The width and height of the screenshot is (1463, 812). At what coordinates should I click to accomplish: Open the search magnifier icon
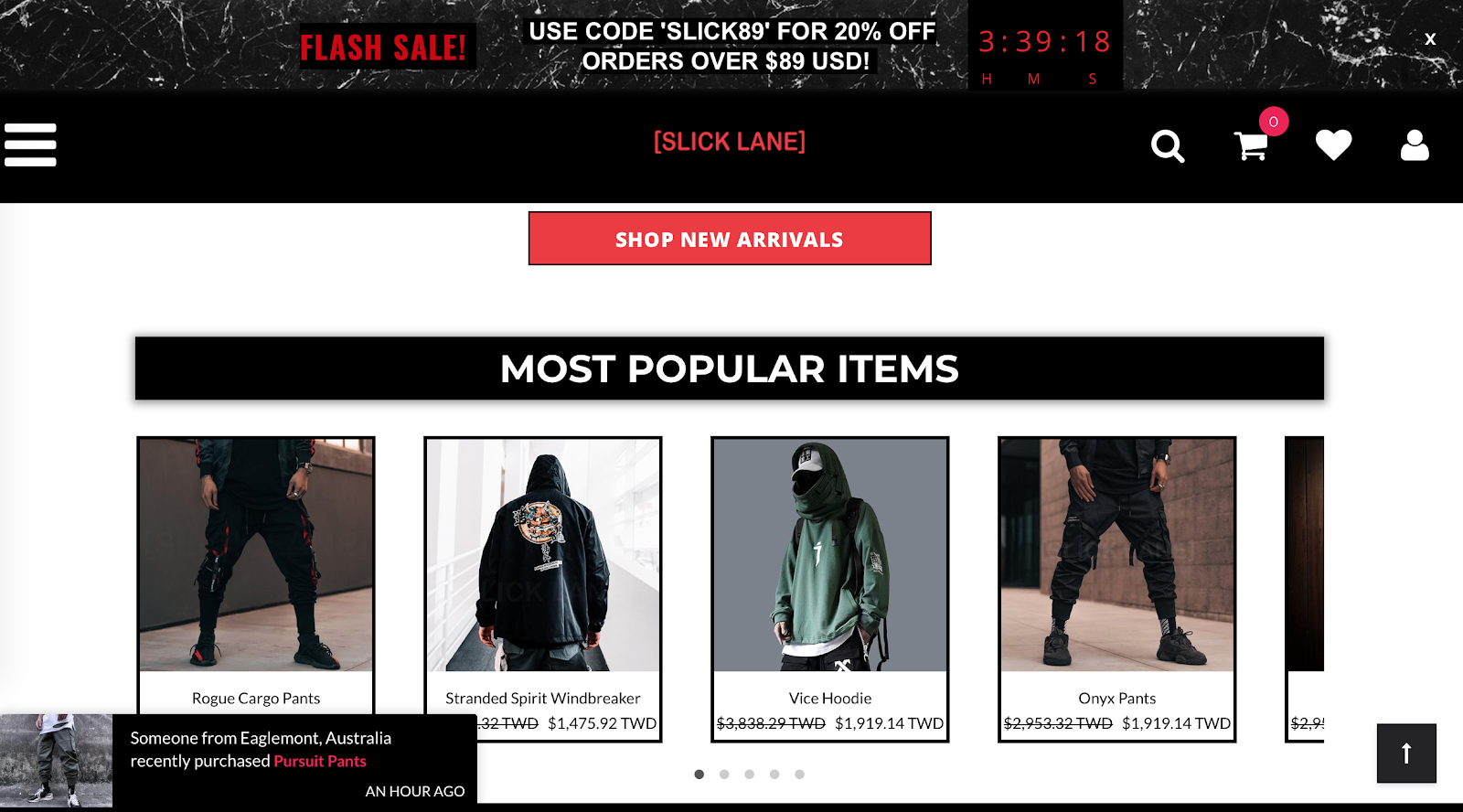click(x=1168, y=146)
